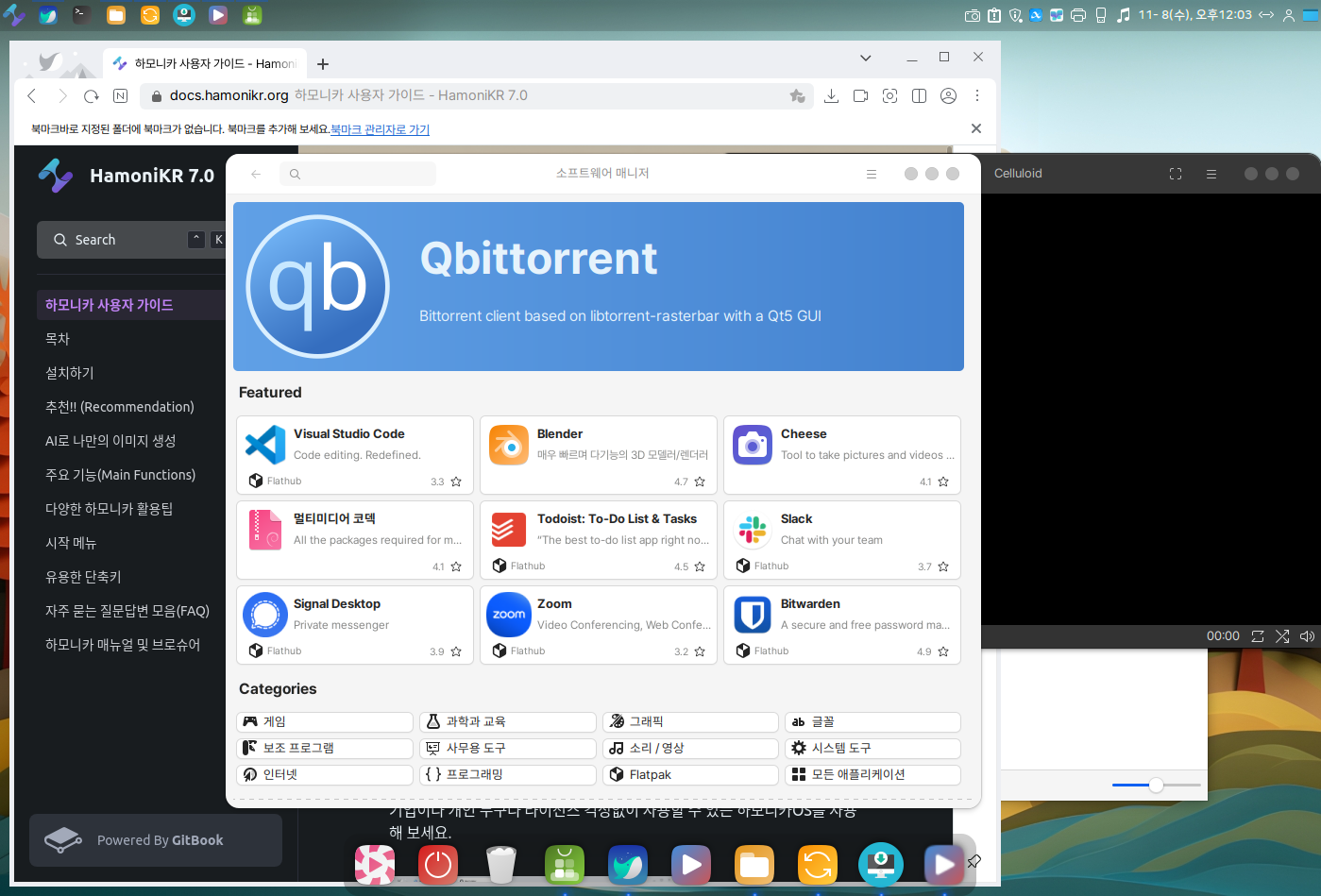Open 설치하기 in the docs sidebar
The height and width of the screenshot is (896, 1321).
[70, 373]
